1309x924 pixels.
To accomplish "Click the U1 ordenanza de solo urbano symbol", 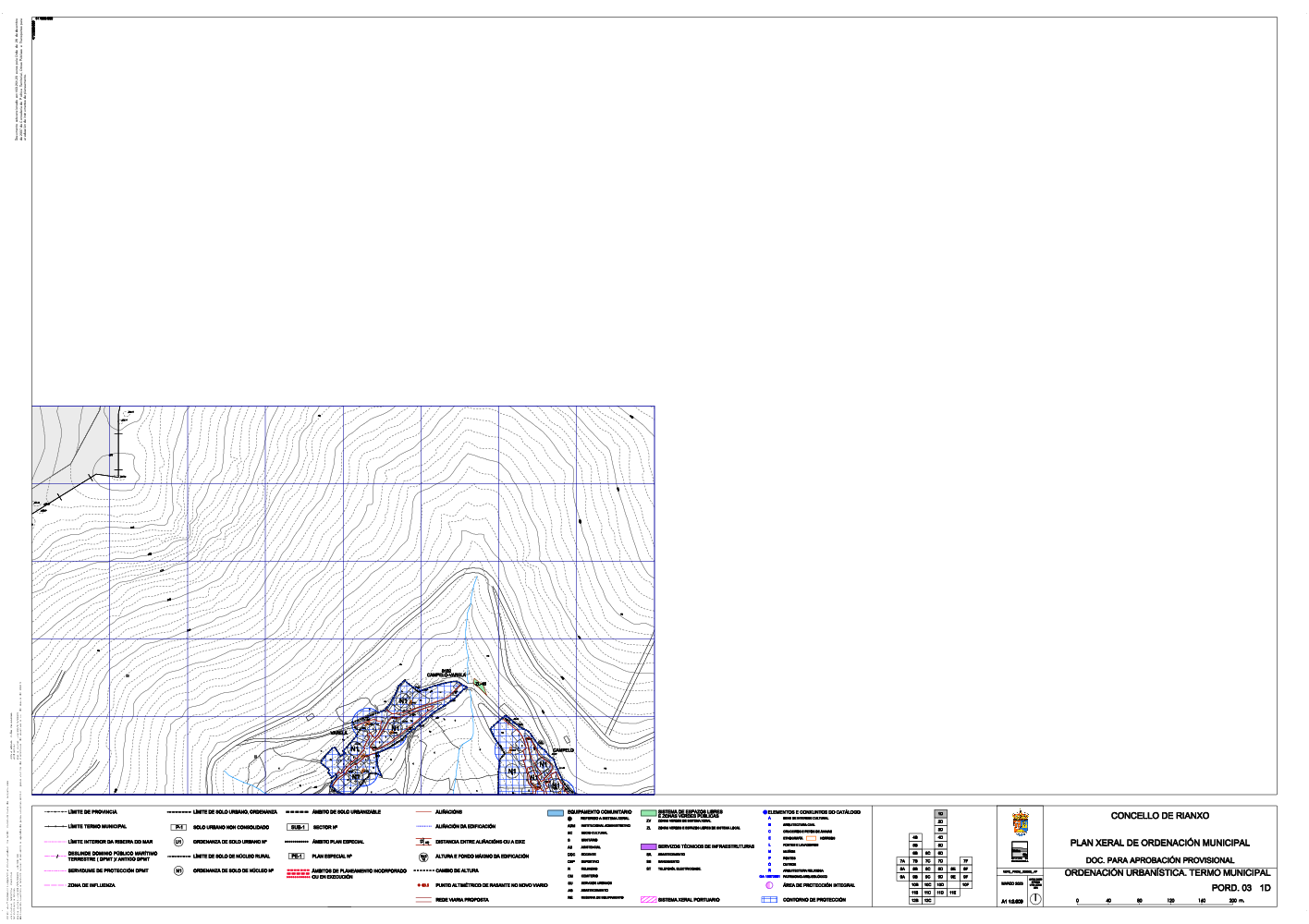I will (179, 842).
